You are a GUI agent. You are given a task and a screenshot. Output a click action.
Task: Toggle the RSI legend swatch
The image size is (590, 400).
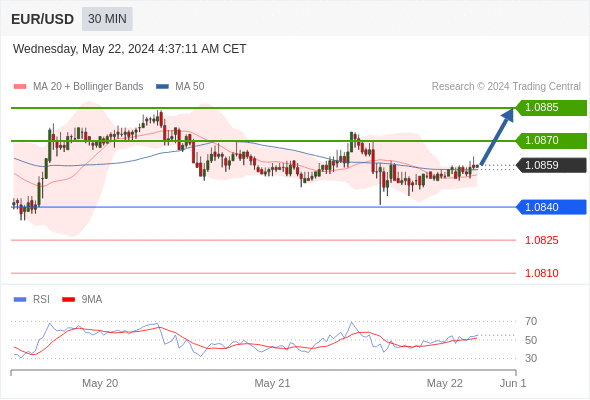tap(20, 300)
